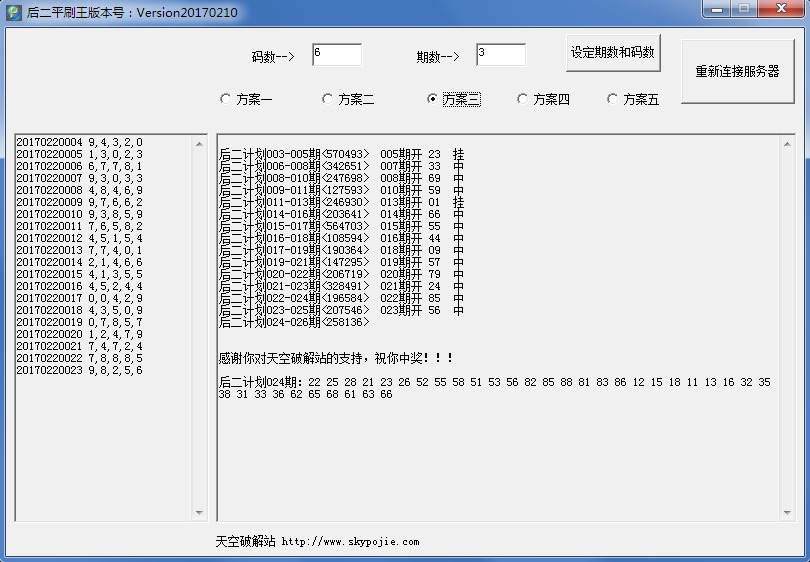
Task: Switch to the 方案四 option
Action: coord(522,99)
